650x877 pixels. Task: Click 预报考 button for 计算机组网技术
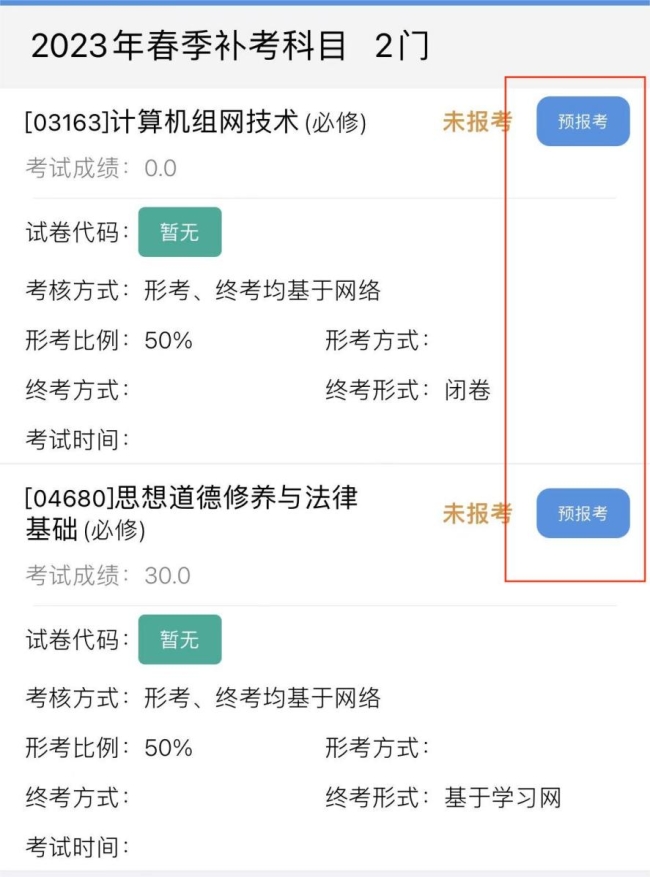(x=583, y=122)
